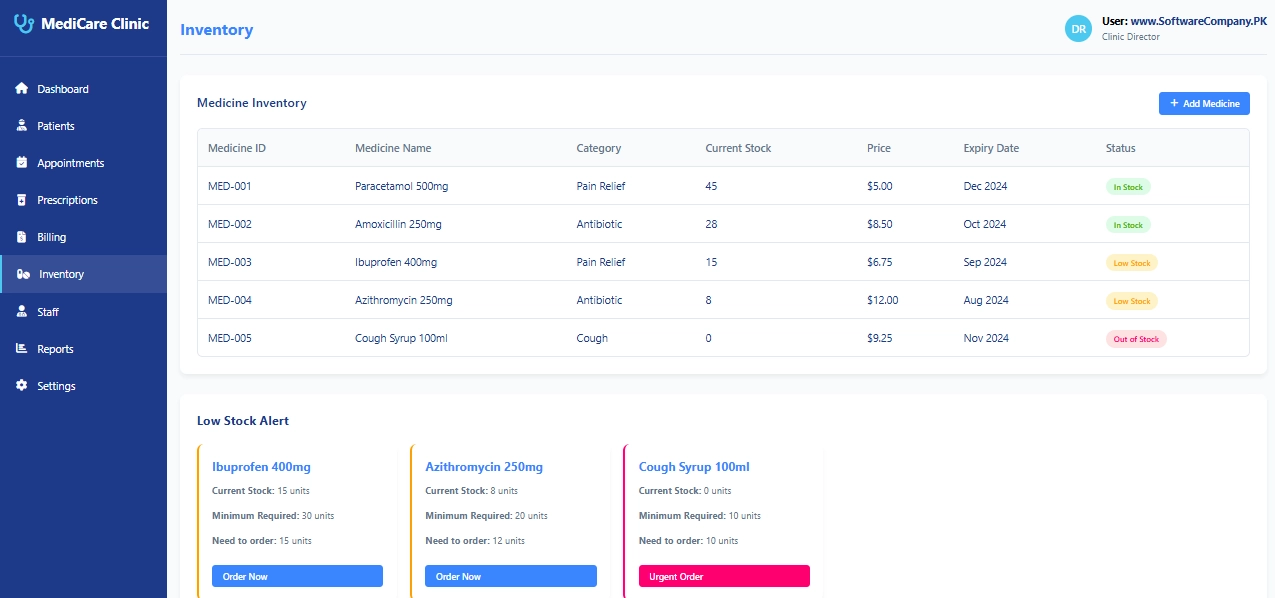Select the Billing icon in the sidebar
Viewport: 1275px width, 598px height.
click(x=20, y=236)
